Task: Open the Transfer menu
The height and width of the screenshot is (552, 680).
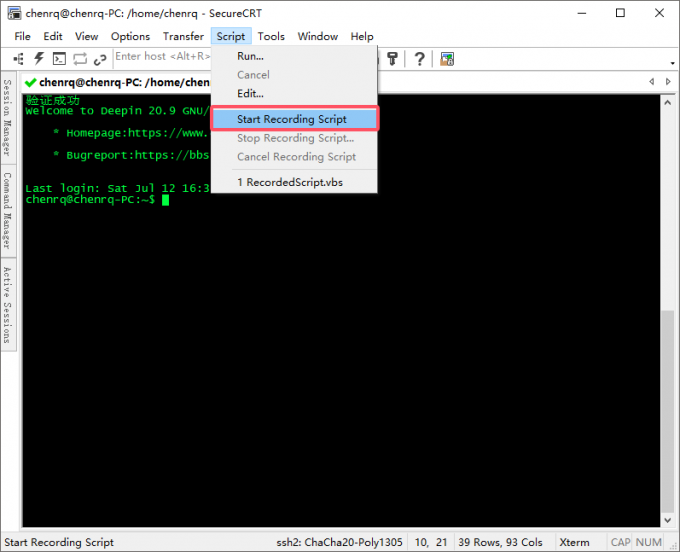Action: (x=183, y=36)
